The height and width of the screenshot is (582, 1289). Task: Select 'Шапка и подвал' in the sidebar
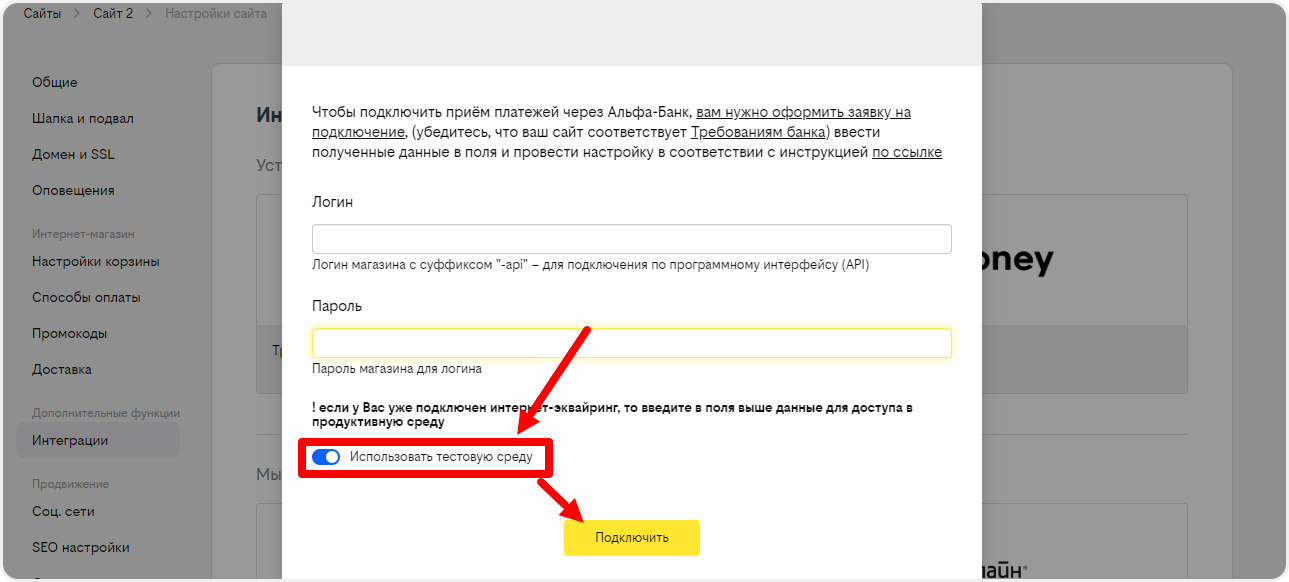83,118
